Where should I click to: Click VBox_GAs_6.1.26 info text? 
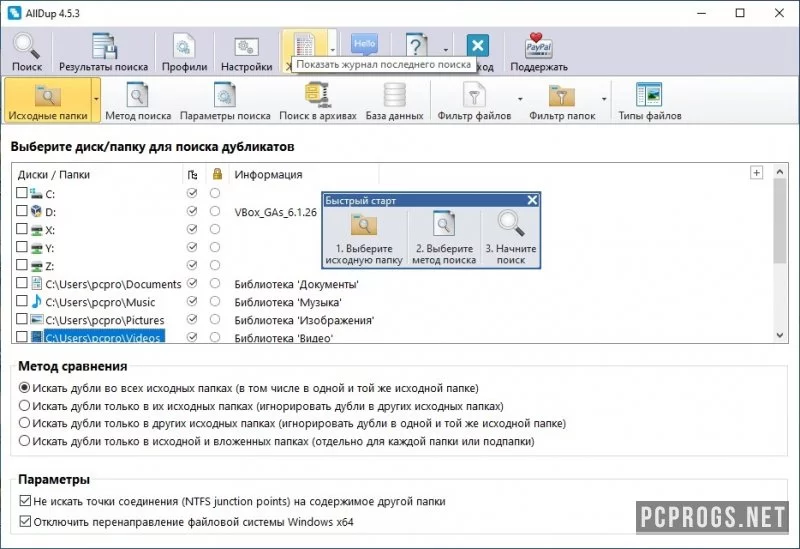pyautogui.click(x=276, y=212)
